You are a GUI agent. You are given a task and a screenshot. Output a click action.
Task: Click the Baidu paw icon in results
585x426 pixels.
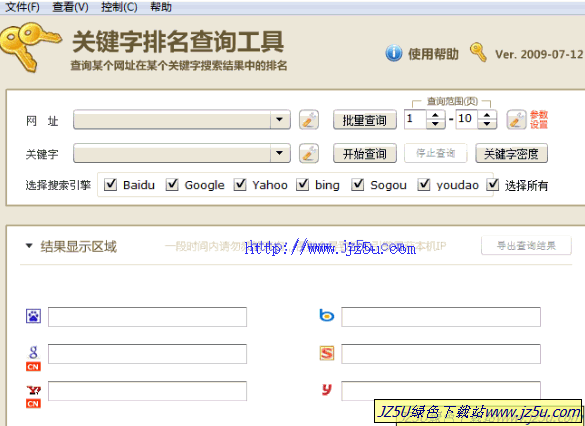click(x=33, y=316)
